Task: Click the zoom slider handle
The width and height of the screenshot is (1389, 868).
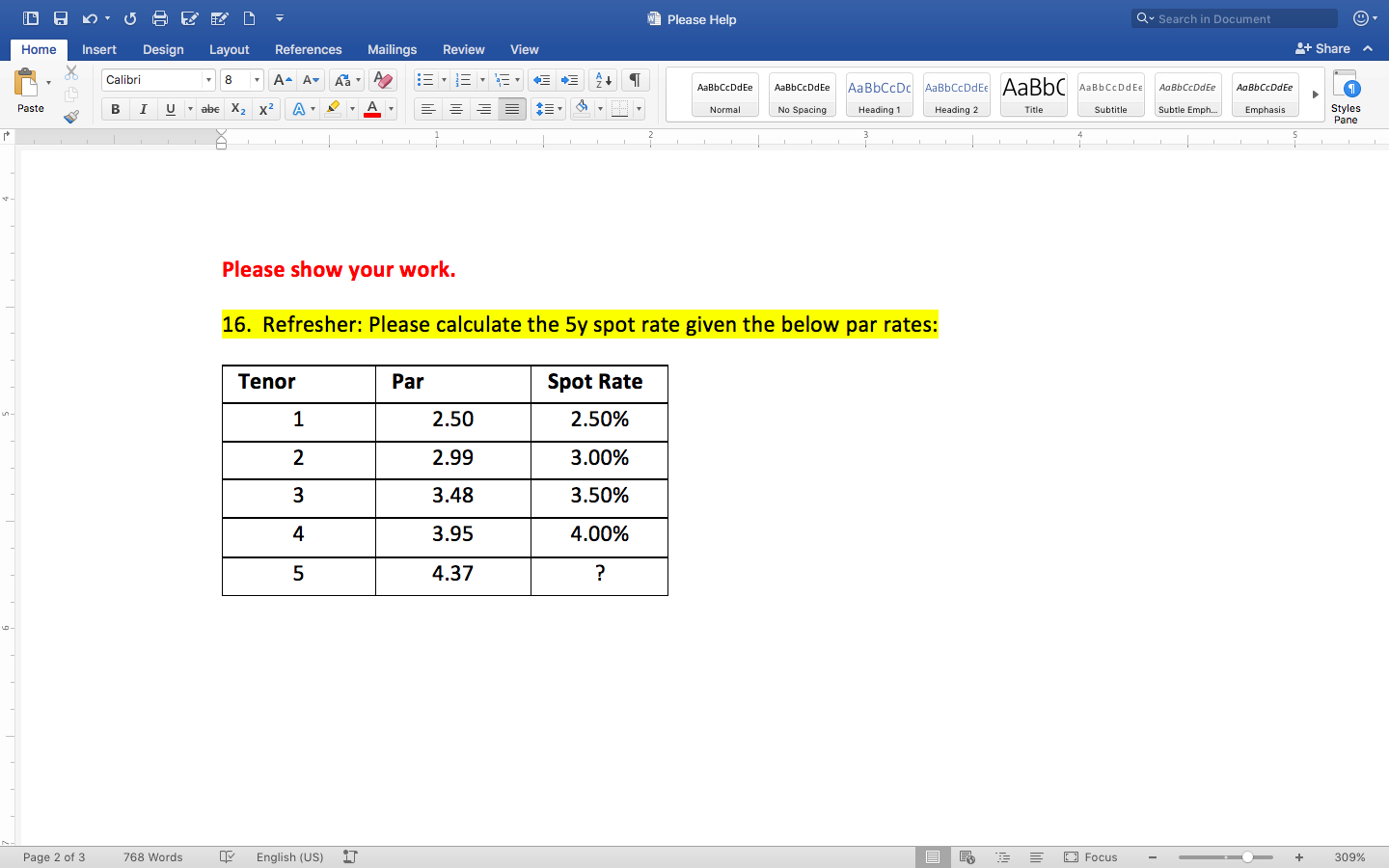Action: [1247, 856]
